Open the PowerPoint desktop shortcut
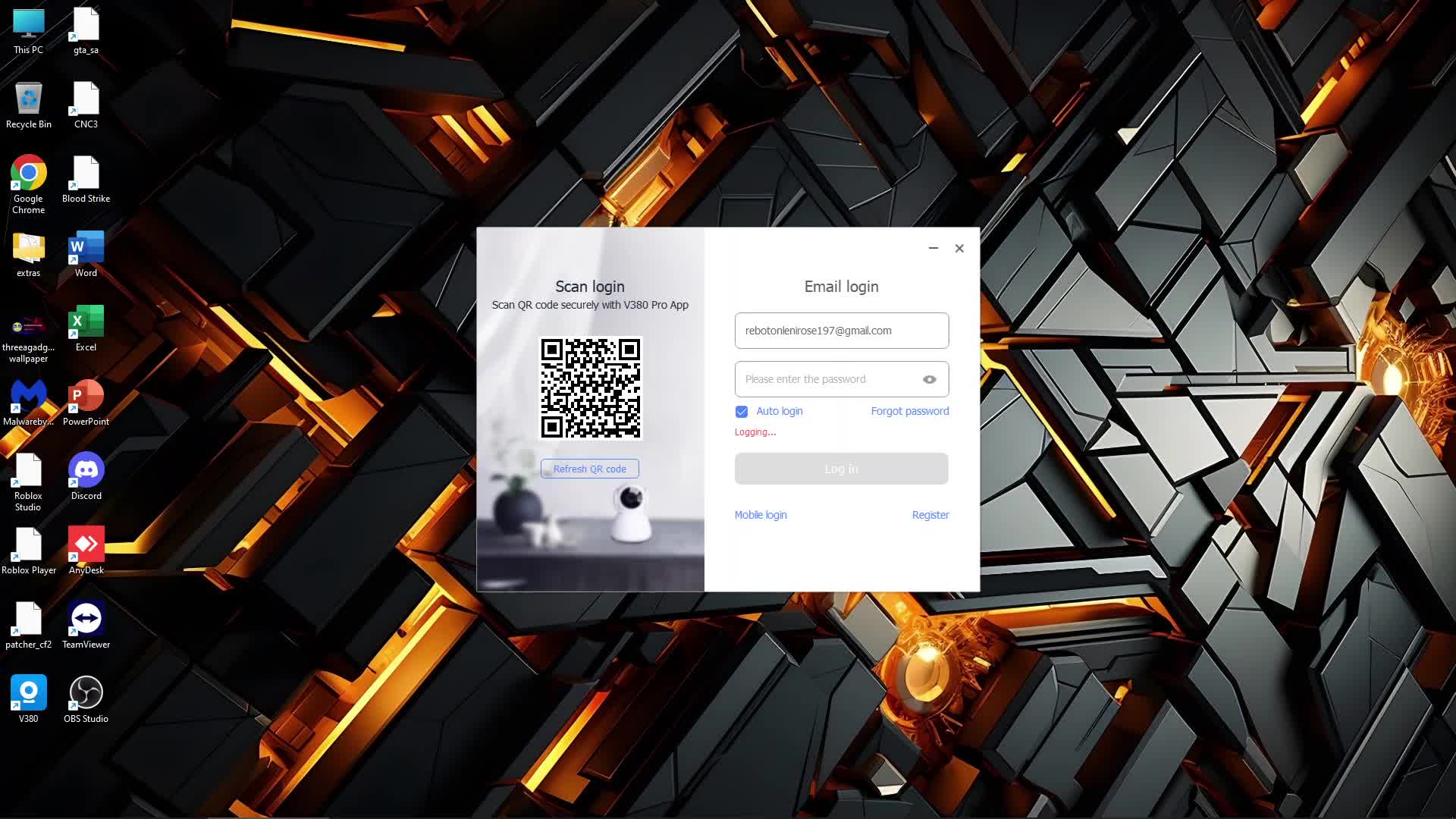Viewport: 1456px width, 819px height. (86, 396)
